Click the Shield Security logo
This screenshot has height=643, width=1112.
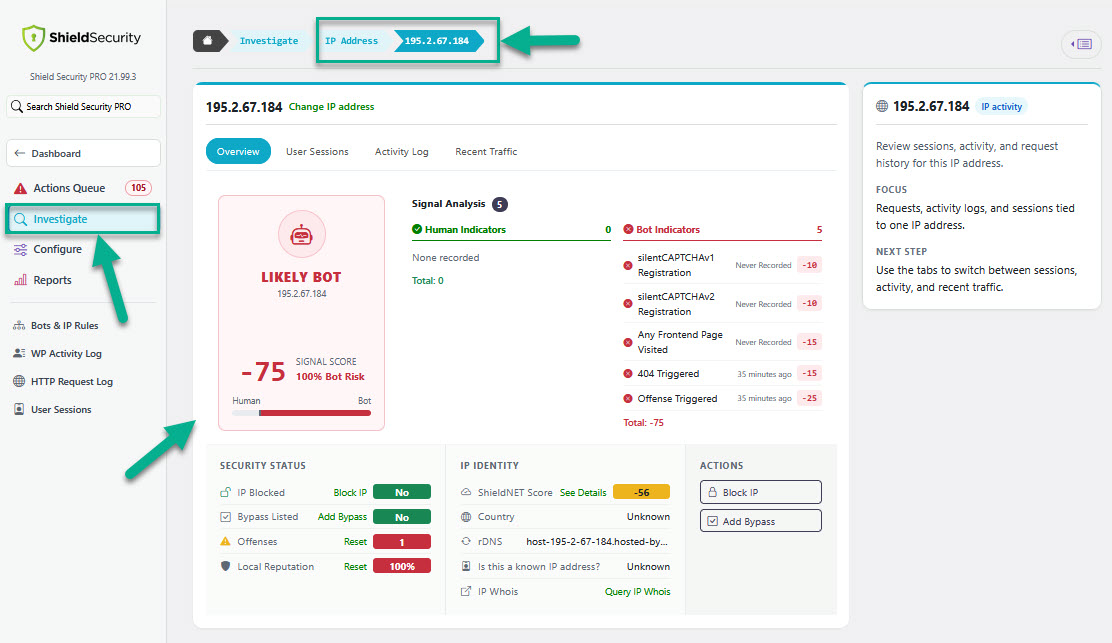pyautogui.click(x=82, y=38)
